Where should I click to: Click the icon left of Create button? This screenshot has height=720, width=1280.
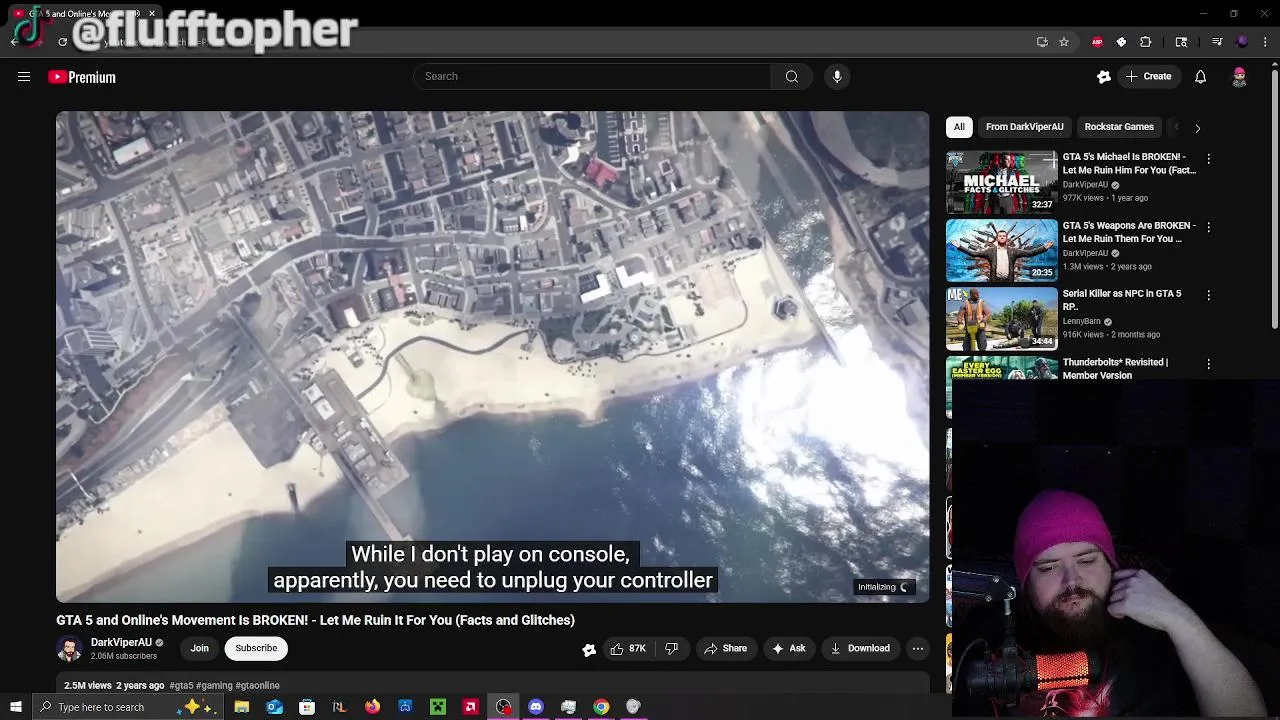1104,77
